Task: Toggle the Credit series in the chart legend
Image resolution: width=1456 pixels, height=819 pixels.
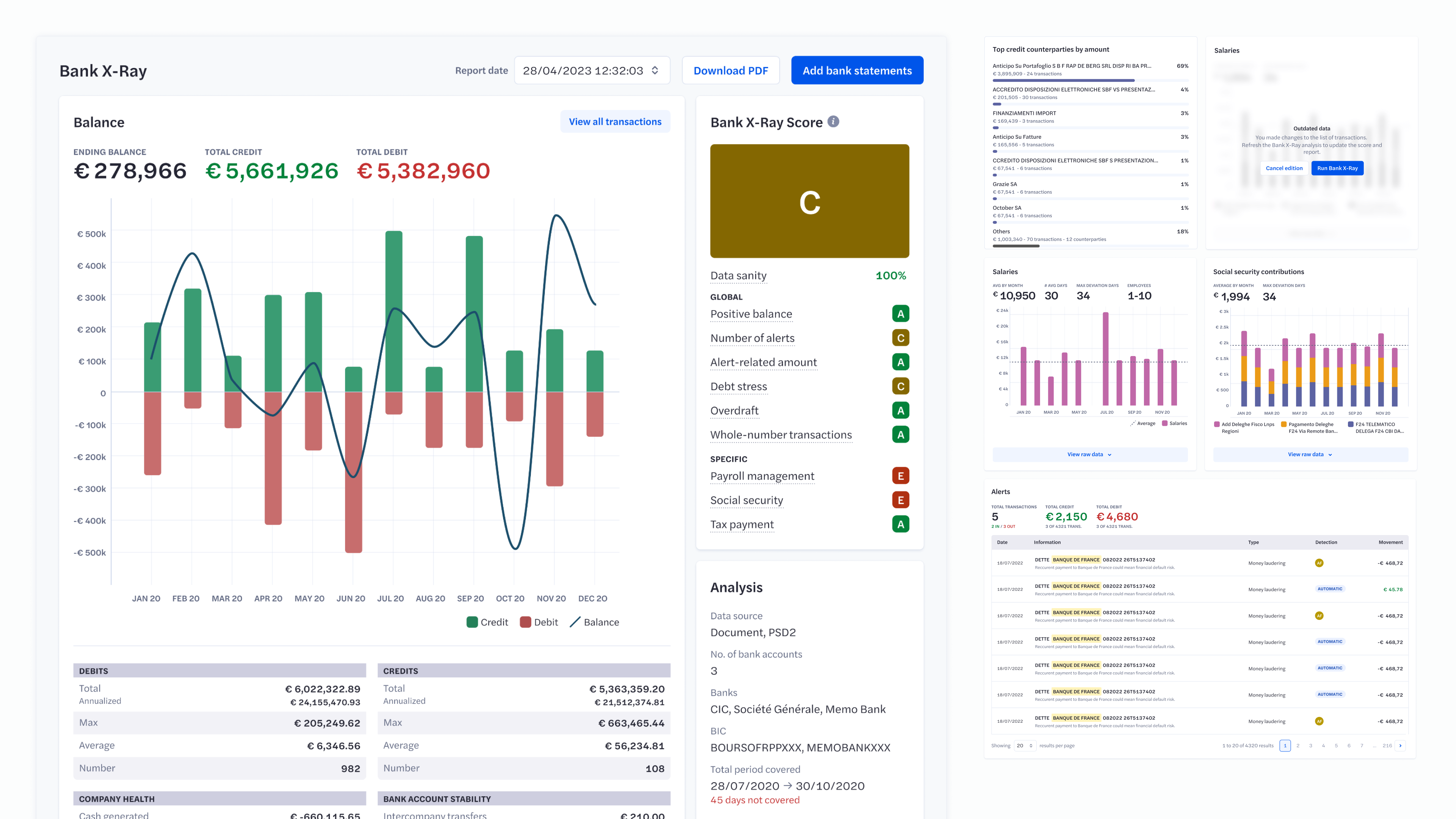Action: click(487, 622)
